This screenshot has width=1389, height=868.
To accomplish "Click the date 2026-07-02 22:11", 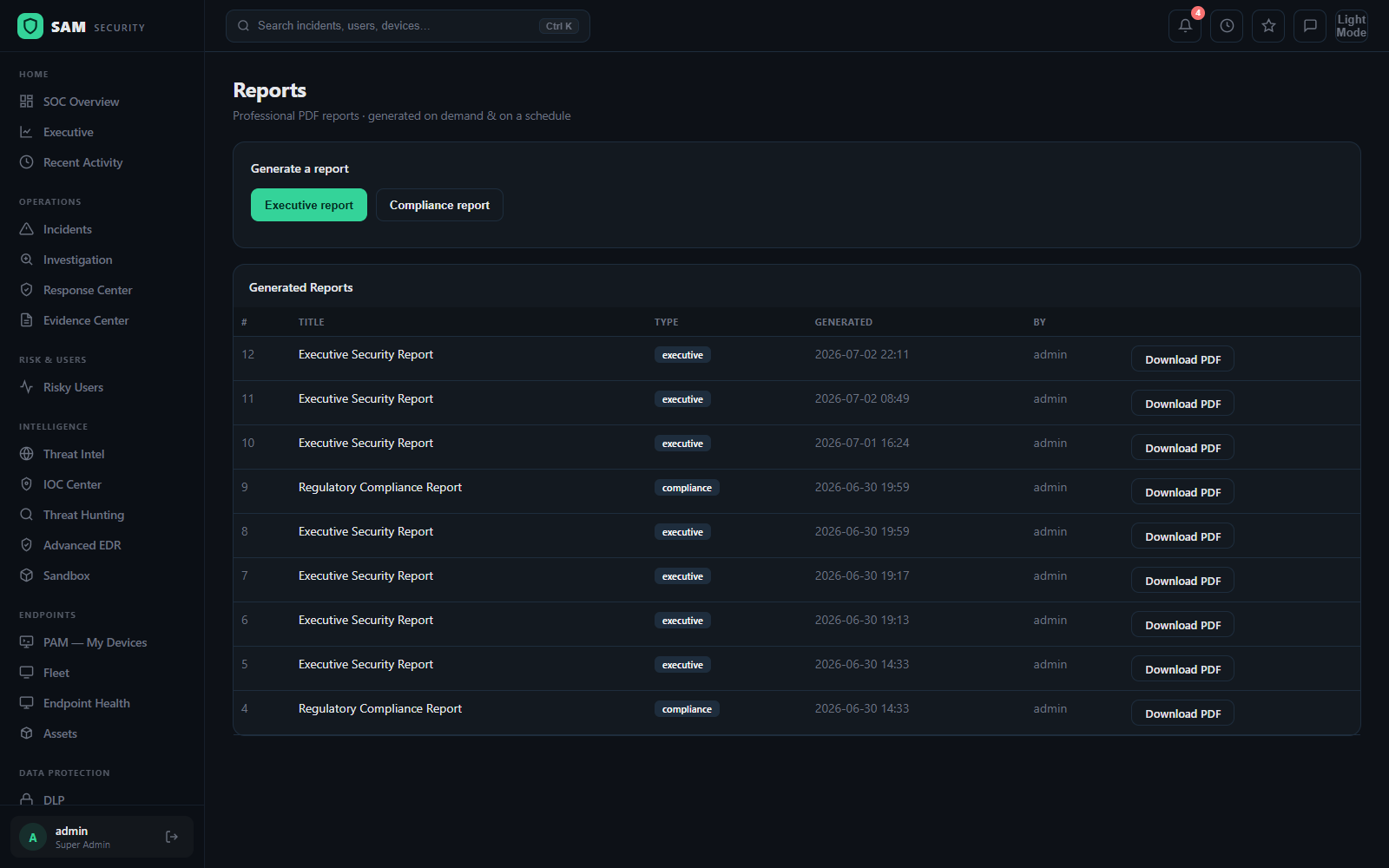I will (861, 354).
